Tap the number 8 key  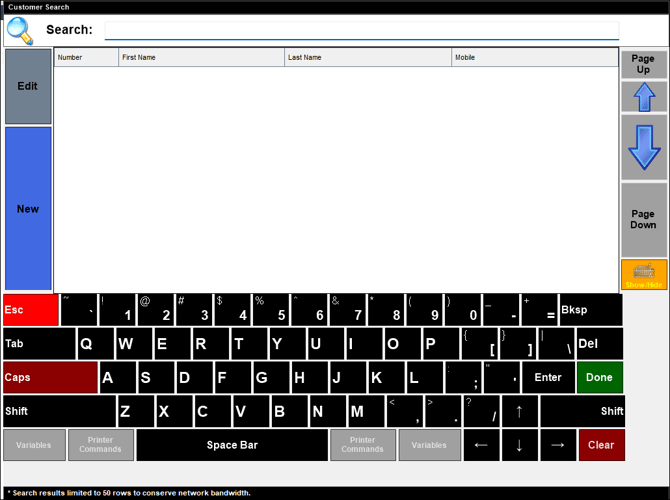(386, 310)
